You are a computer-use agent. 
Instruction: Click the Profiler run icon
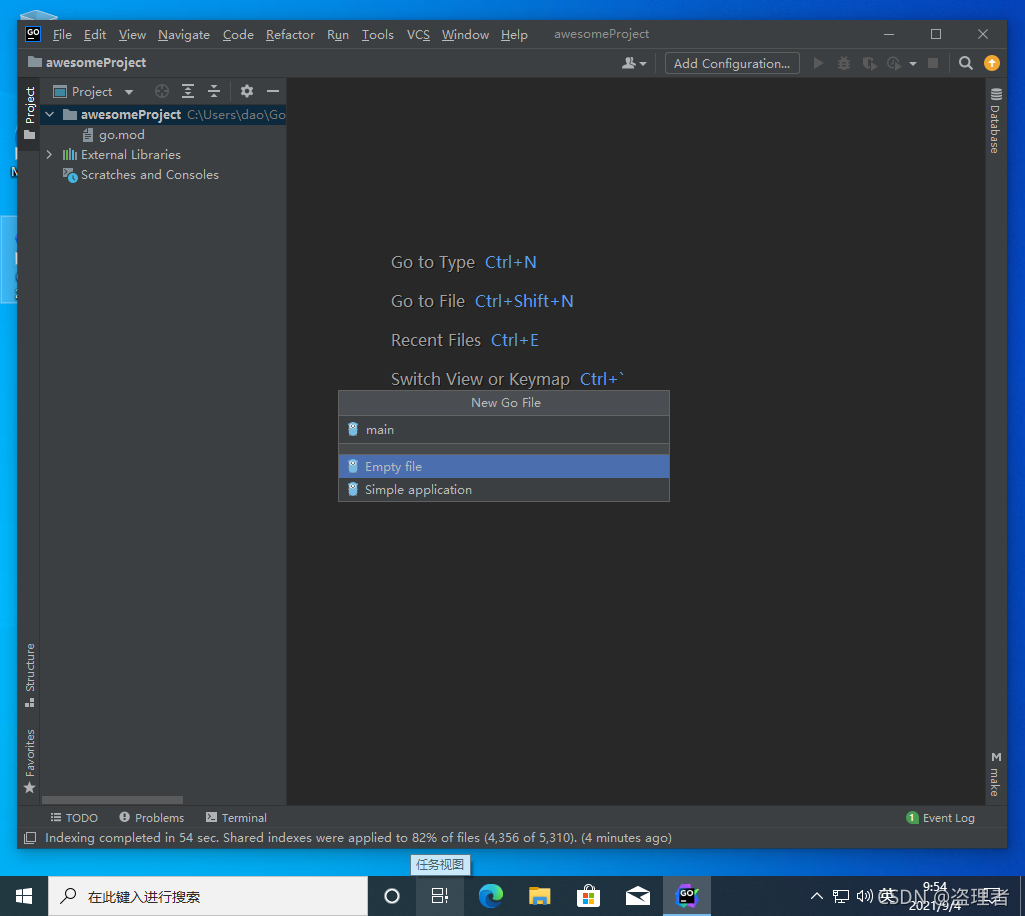(x=894, y=63)
